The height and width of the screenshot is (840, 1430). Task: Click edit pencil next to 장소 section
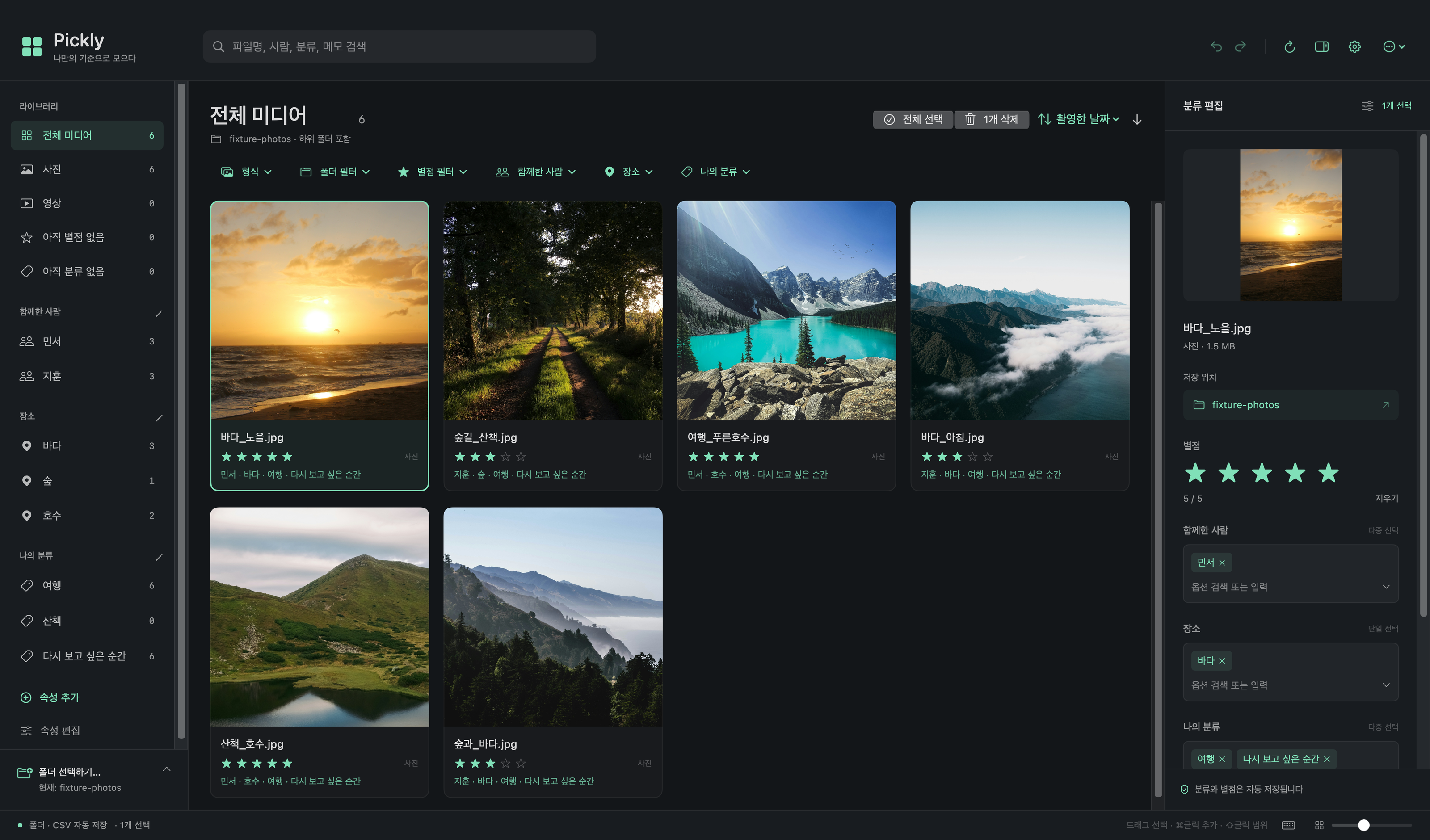[x=159, y=418]
